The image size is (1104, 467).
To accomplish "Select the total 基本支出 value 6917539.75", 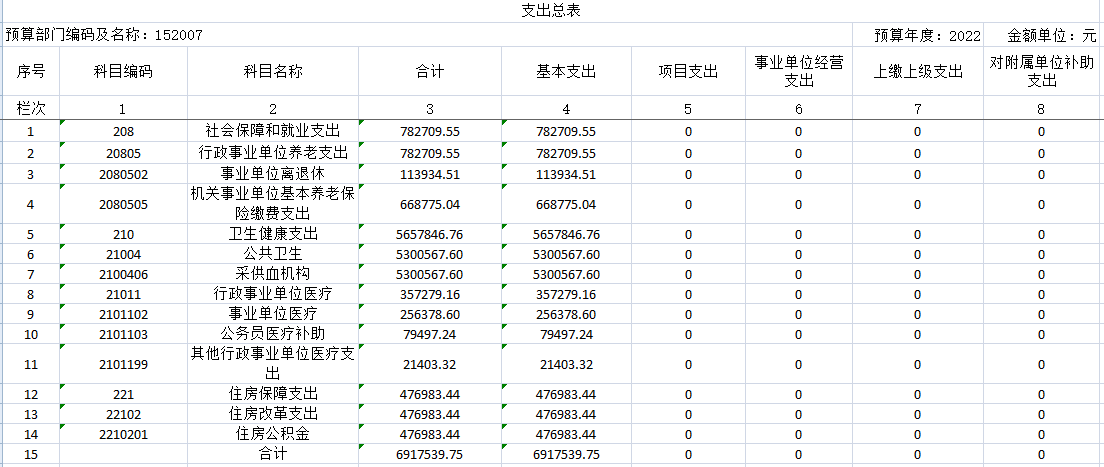I will coord(566,455).
